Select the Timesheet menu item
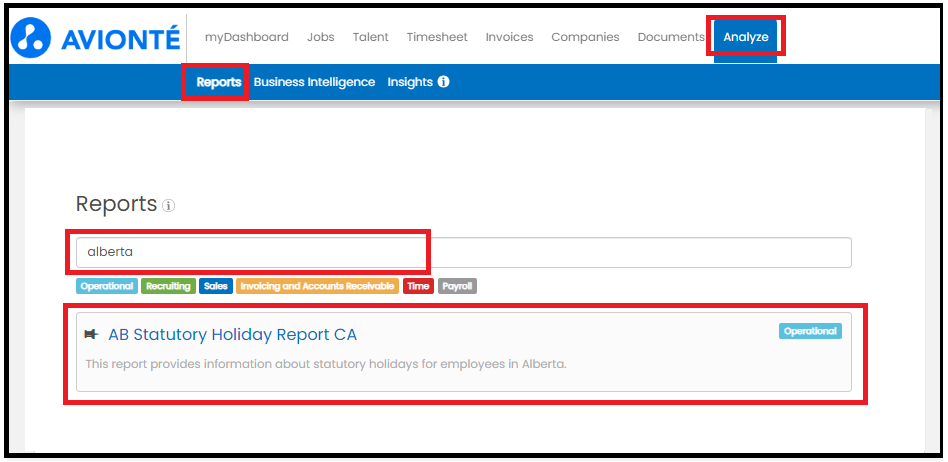948x462 pixels. (x=437, y=37)
